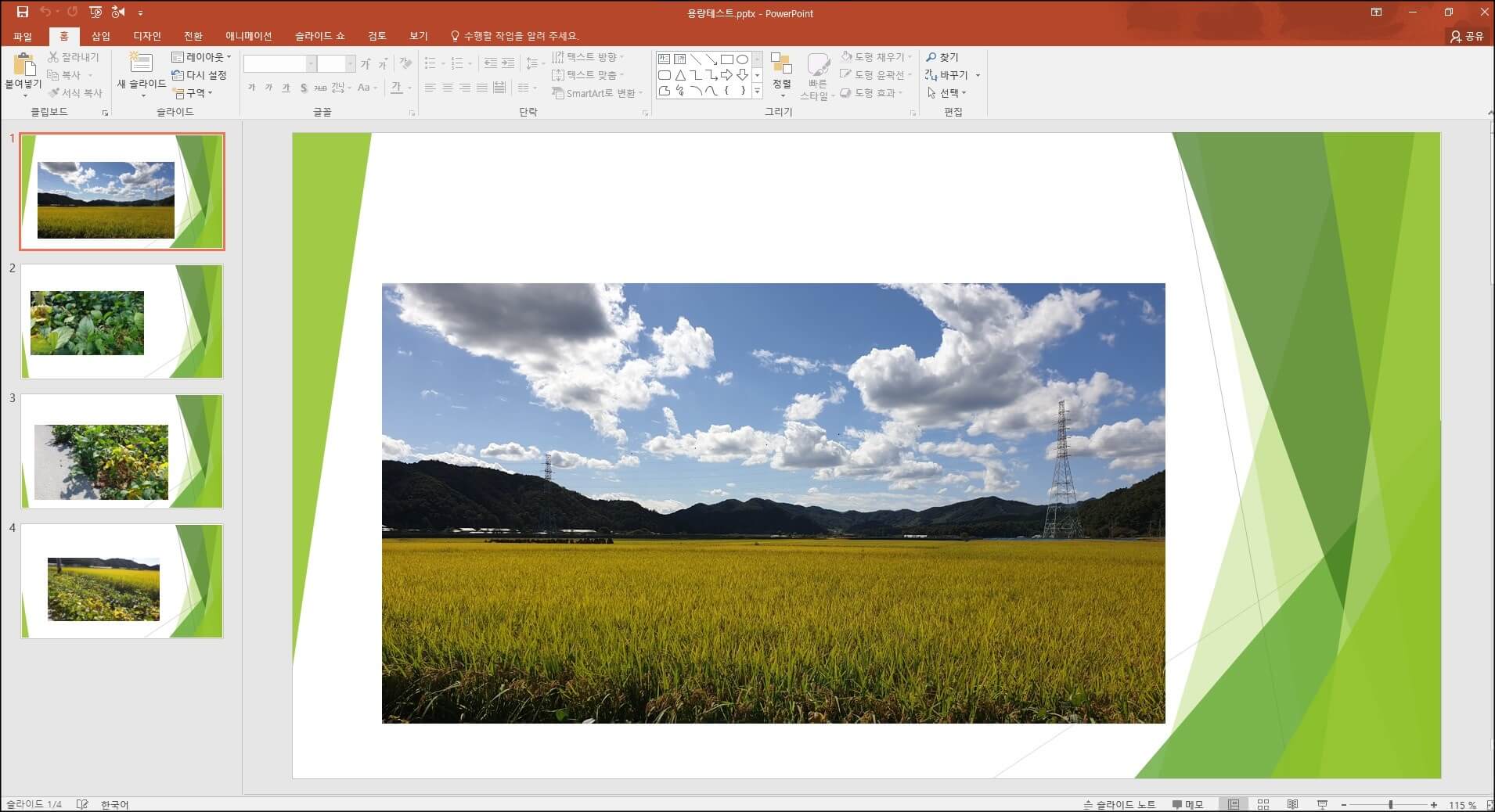Click the decrease indent icon
Viewport: 1495px width, 812px height.
pos(491,63)
